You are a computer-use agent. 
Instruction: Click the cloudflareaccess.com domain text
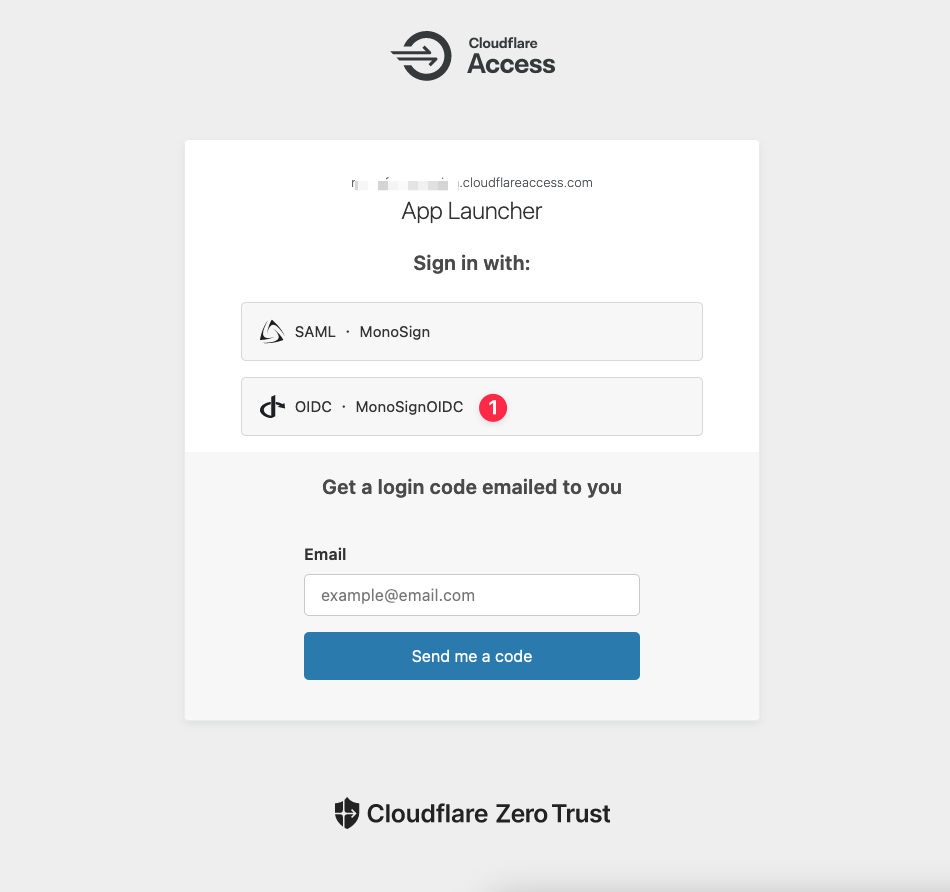[x=526, y=183]
